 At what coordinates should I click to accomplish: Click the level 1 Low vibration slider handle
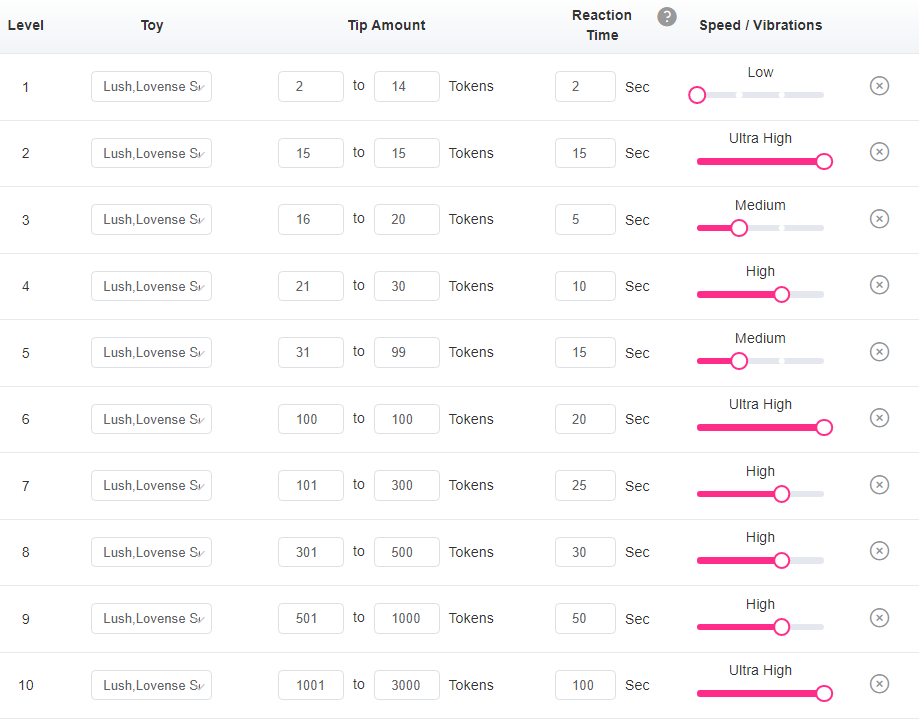697,95
